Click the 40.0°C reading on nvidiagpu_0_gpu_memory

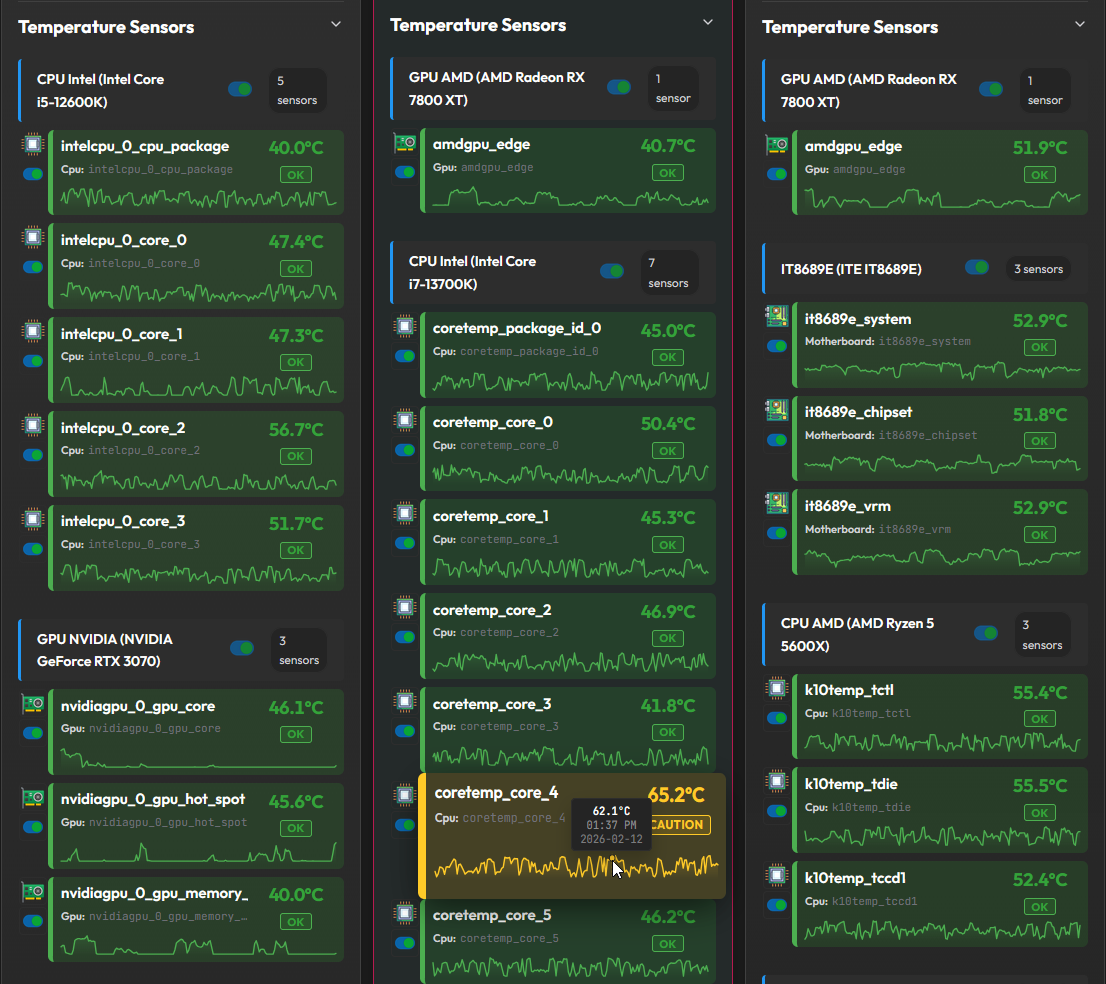tap(296, 894)
